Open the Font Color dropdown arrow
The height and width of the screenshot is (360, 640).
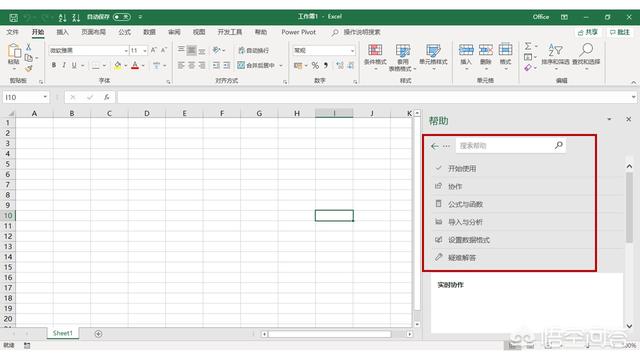pos(143,66)
